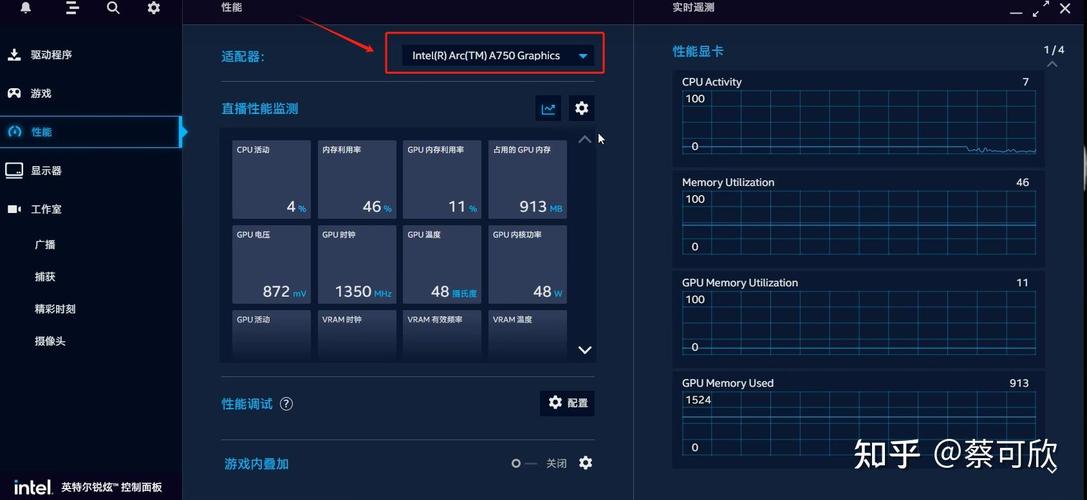Open the Intel Arc A750 adapter dropdown
The image size is (1087, 500).
pyautogui.click(x=497, y=56)
